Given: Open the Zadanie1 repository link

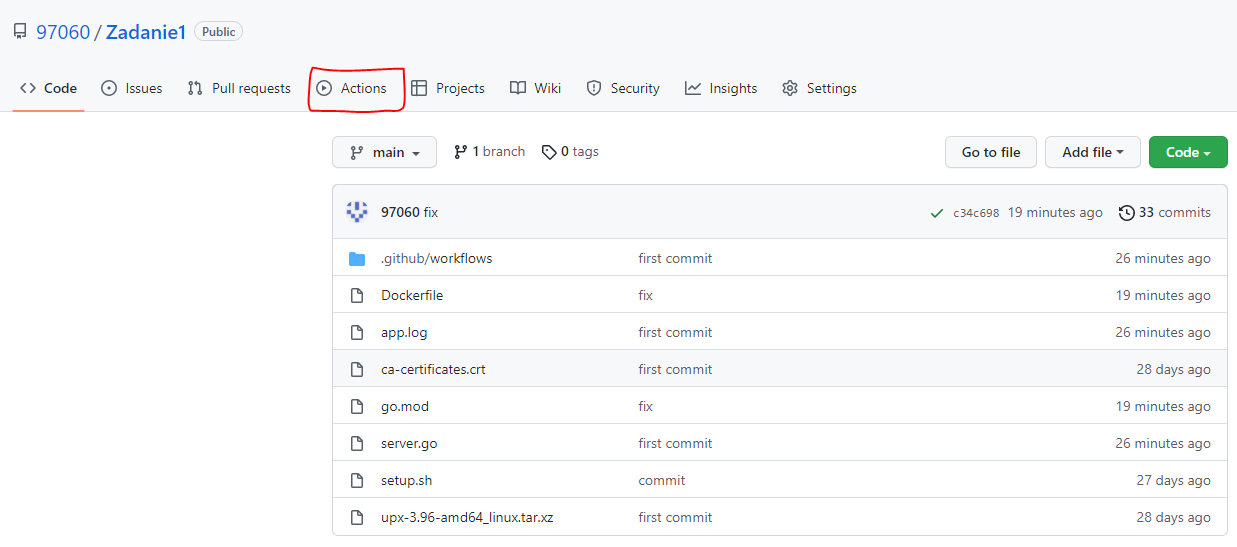Looking at the screenshot, I should point(146,32).
